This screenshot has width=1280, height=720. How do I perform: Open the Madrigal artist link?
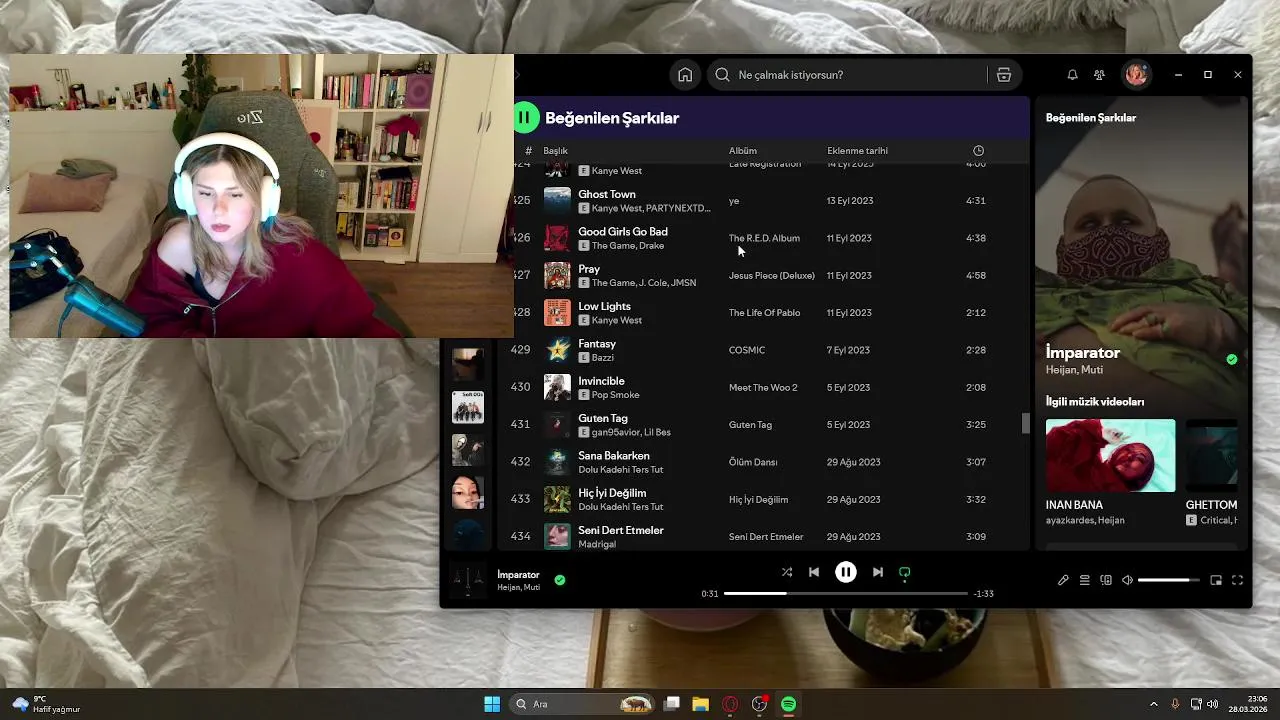pyautogui.click(x=597, y=544)
